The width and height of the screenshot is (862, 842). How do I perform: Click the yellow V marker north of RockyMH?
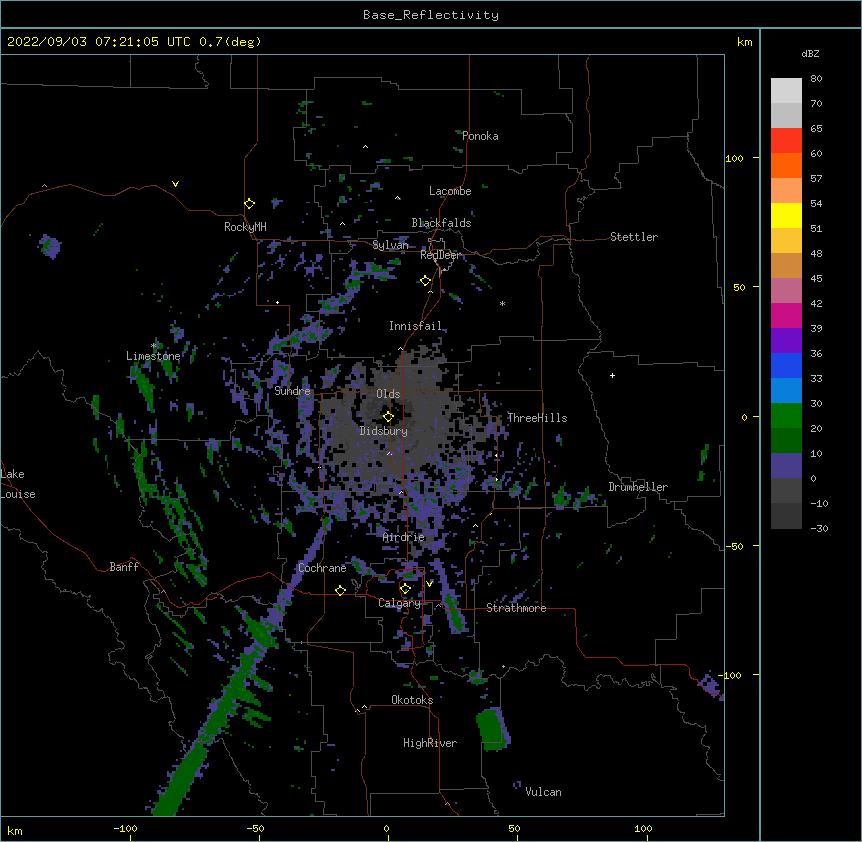pyautogui.click(x=175, y=184)
